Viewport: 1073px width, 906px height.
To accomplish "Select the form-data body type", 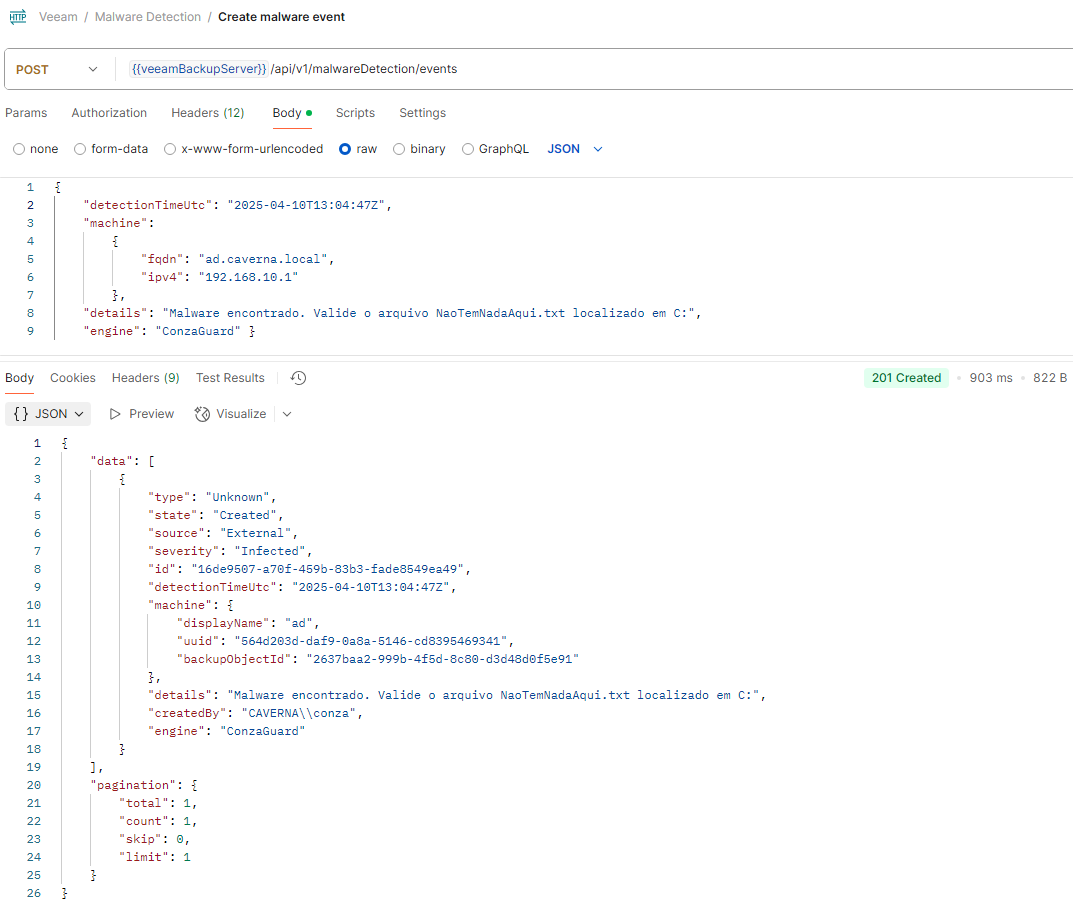I will pos(80,149).
